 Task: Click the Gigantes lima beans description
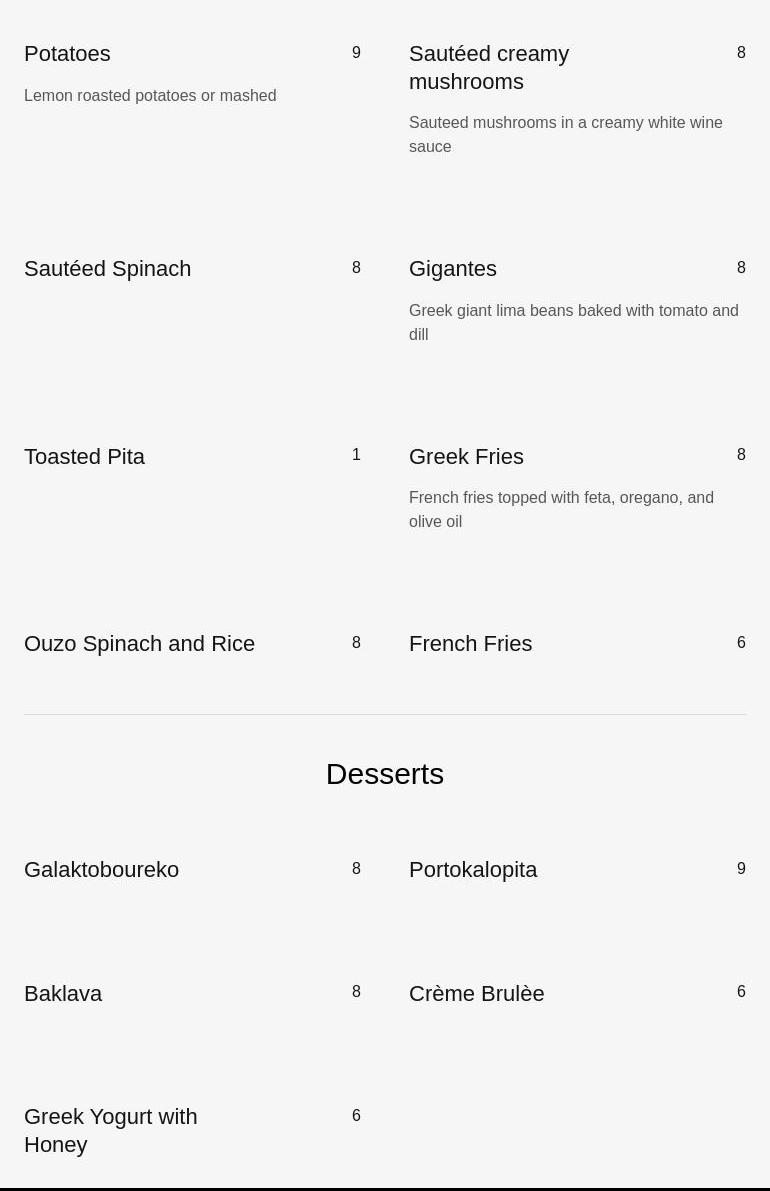[573, 322]
